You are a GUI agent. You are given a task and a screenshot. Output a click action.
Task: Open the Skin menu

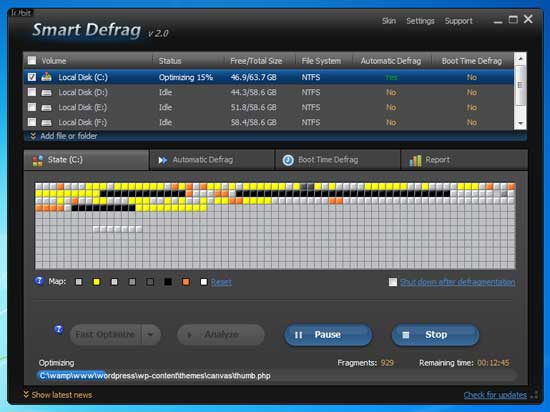[389, 21]
